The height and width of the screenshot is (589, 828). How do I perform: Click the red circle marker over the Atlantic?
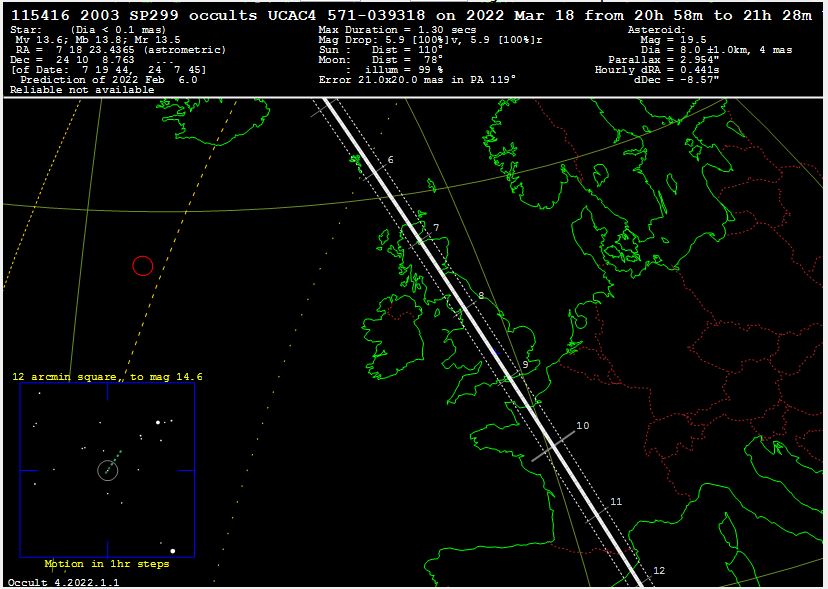point(143,265)
